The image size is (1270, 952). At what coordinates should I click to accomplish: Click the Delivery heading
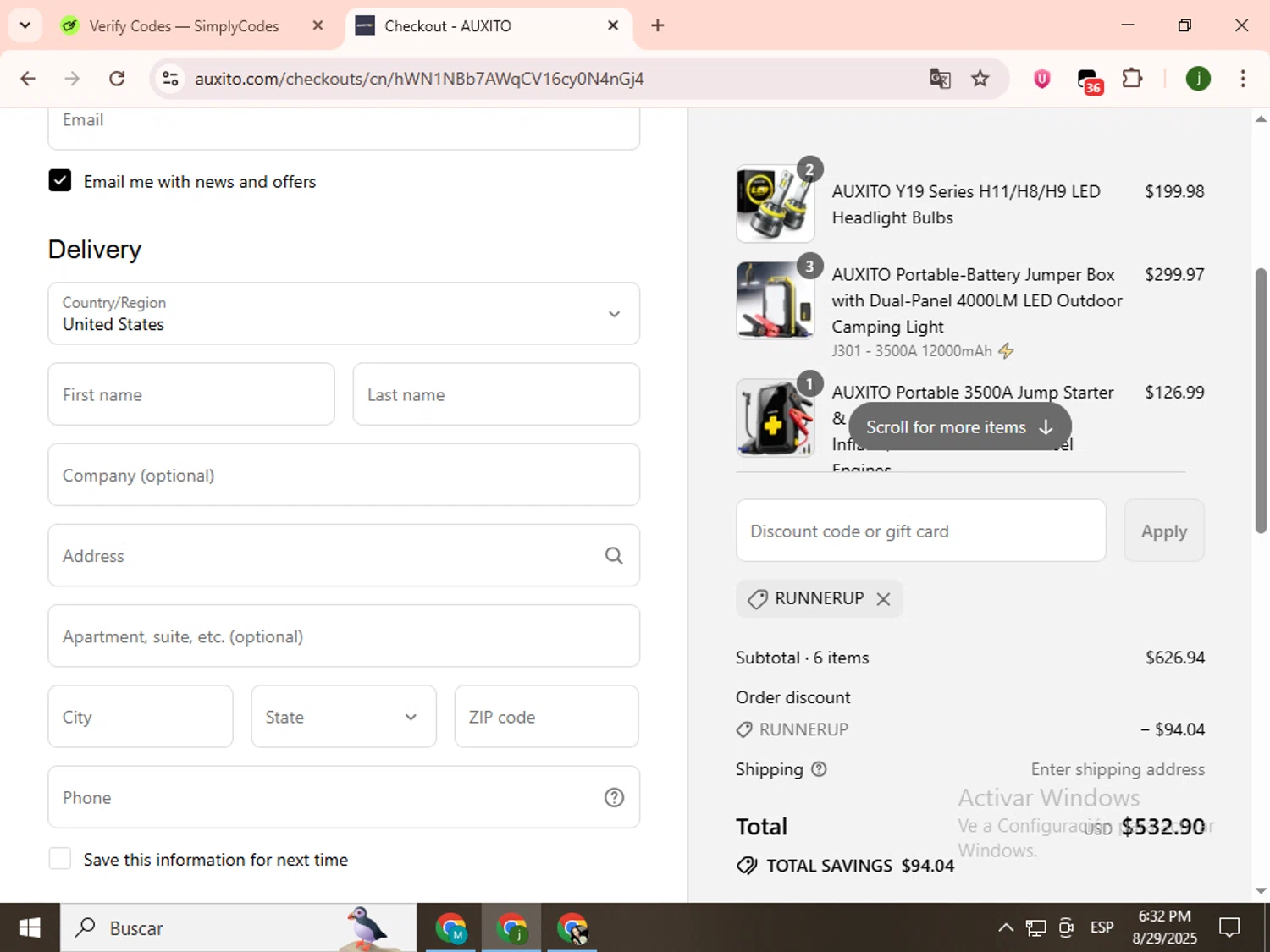click(95, 250)
